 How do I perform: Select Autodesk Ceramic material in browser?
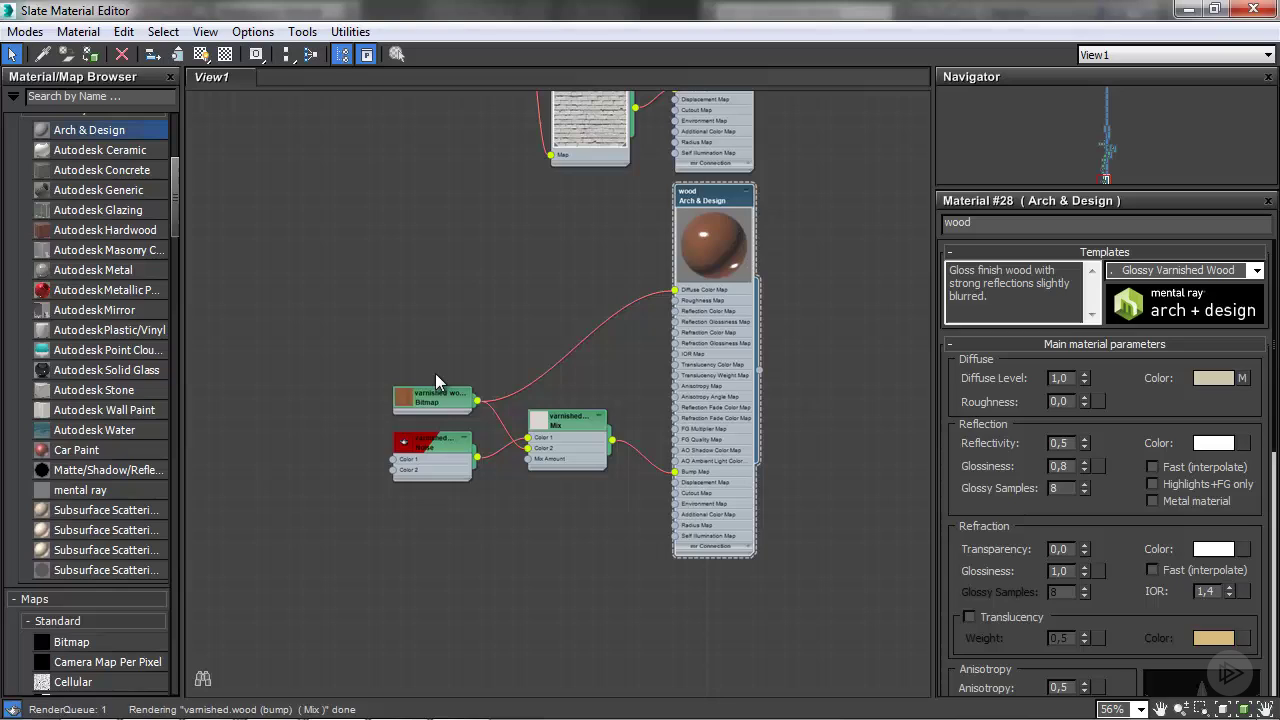pyautogui.click(x=100, y=150)
